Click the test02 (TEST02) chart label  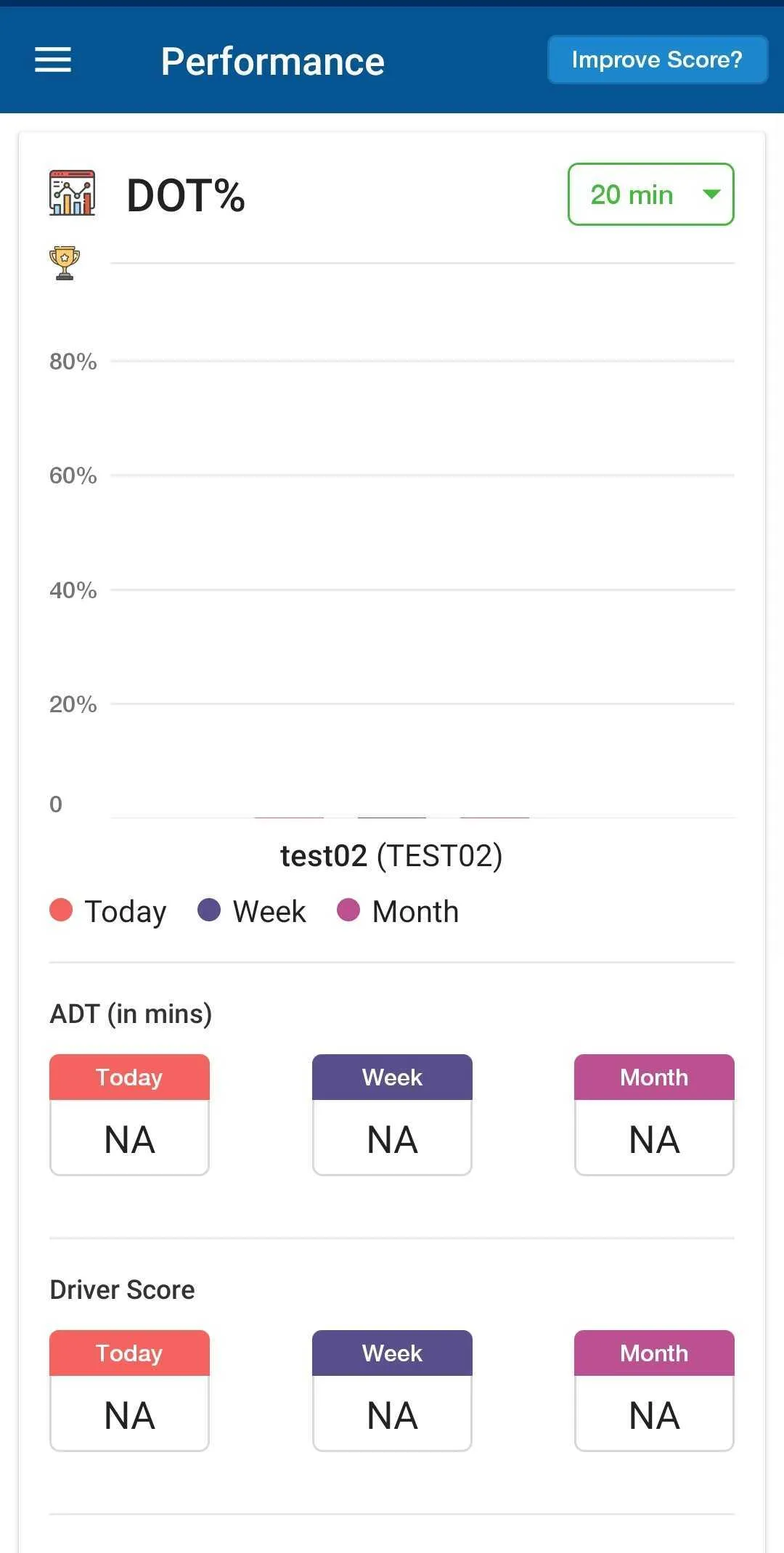tap(391, 856)
